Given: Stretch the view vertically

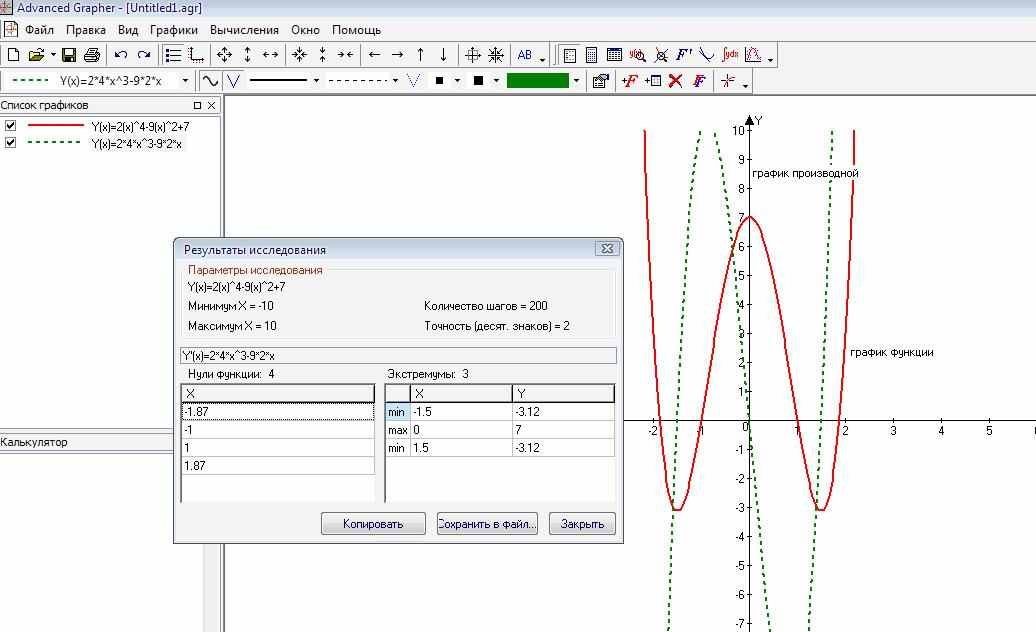Looking at the screenshot, I should point(247,55).
